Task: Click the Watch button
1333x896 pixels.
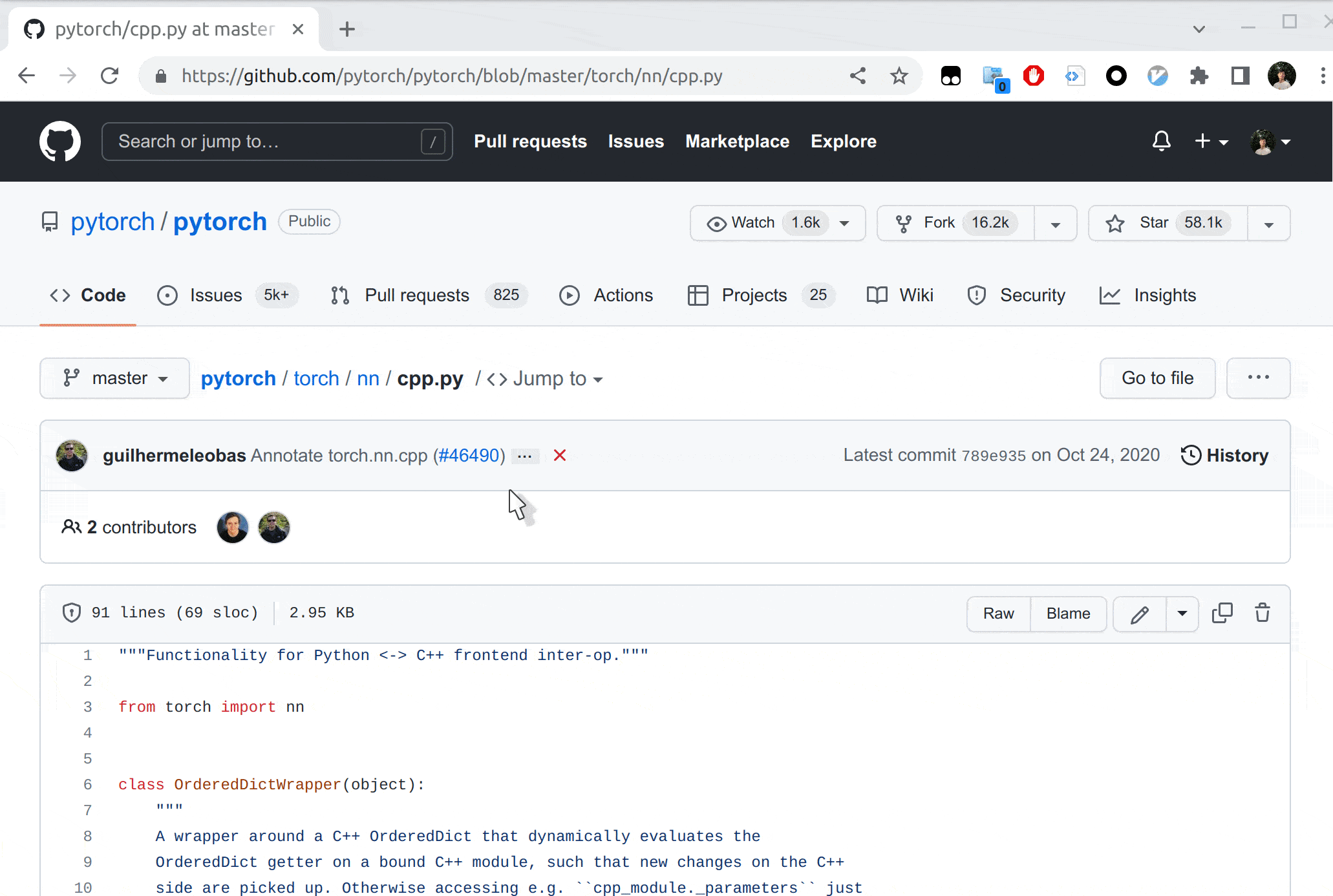Action: pyautogui.click(x=778, y=223)
